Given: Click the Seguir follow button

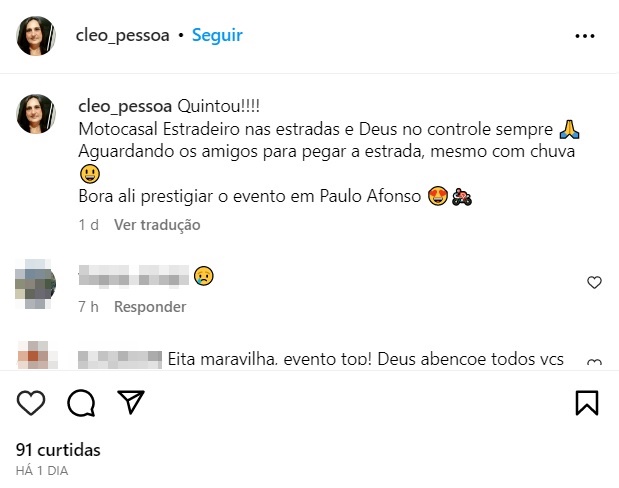Looking at the screenshot, I should pyautogui.click(x=217, y=36).
